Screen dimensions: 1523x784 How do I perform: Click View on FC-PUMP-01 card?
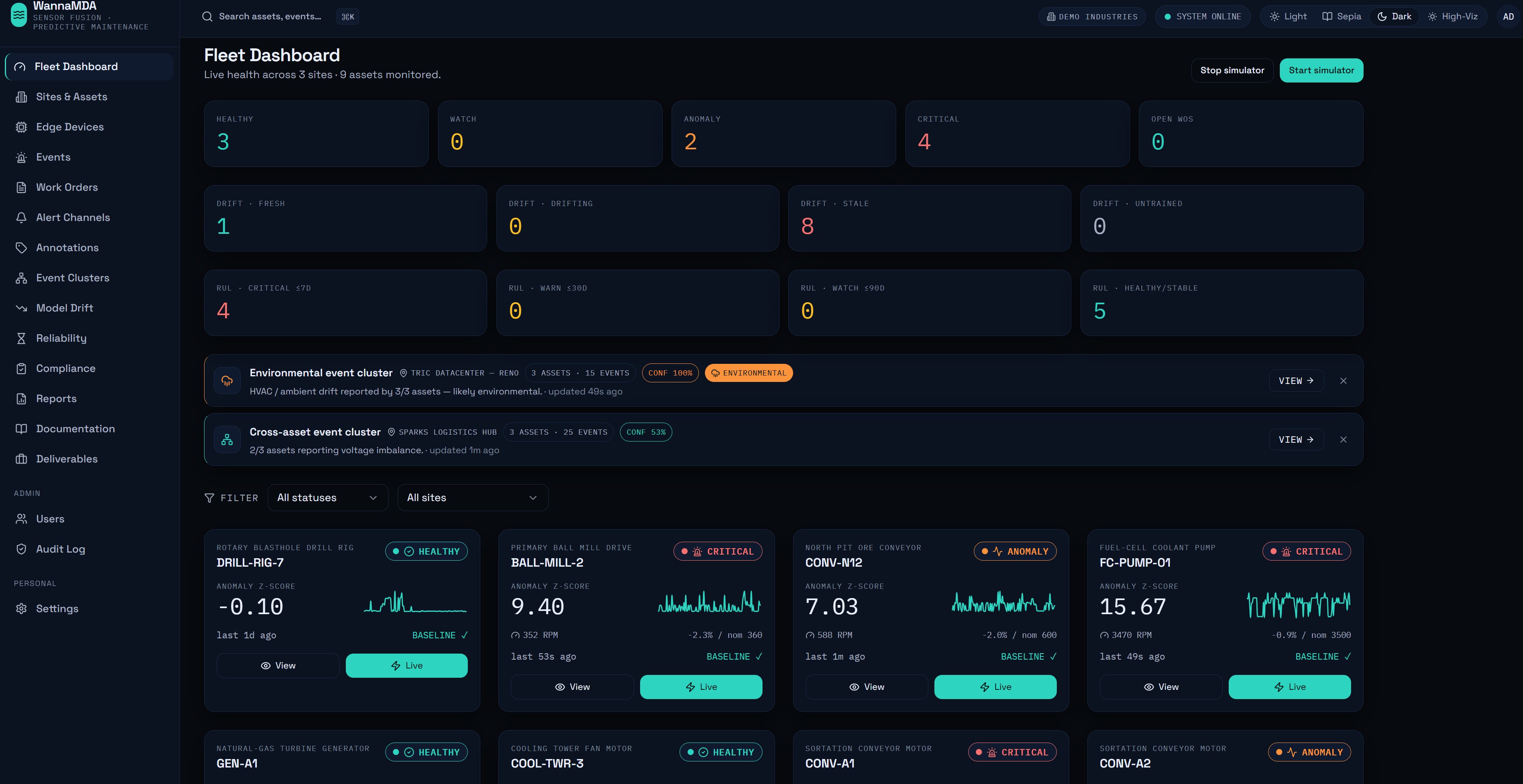[x=1161, y=687]
